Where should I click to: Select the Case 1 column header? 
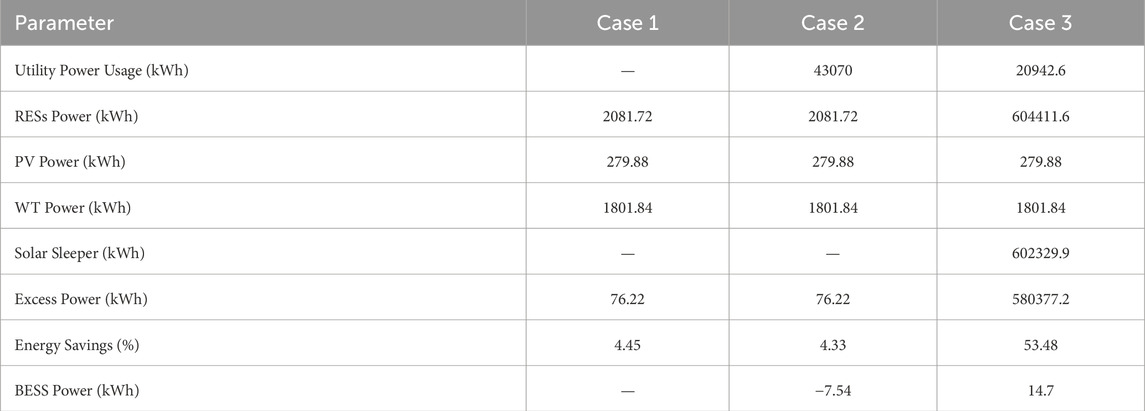point(627,23)
